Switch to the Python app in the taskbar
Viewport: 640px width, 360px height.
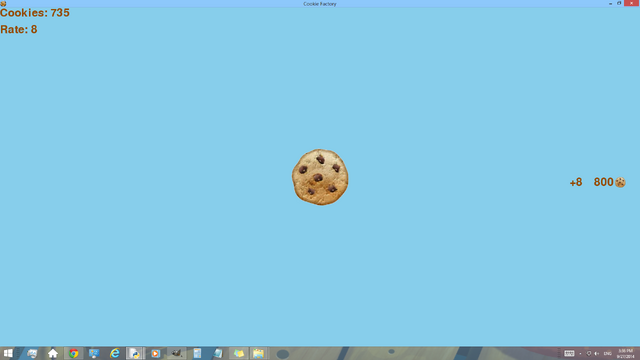[x=135, y=353]
